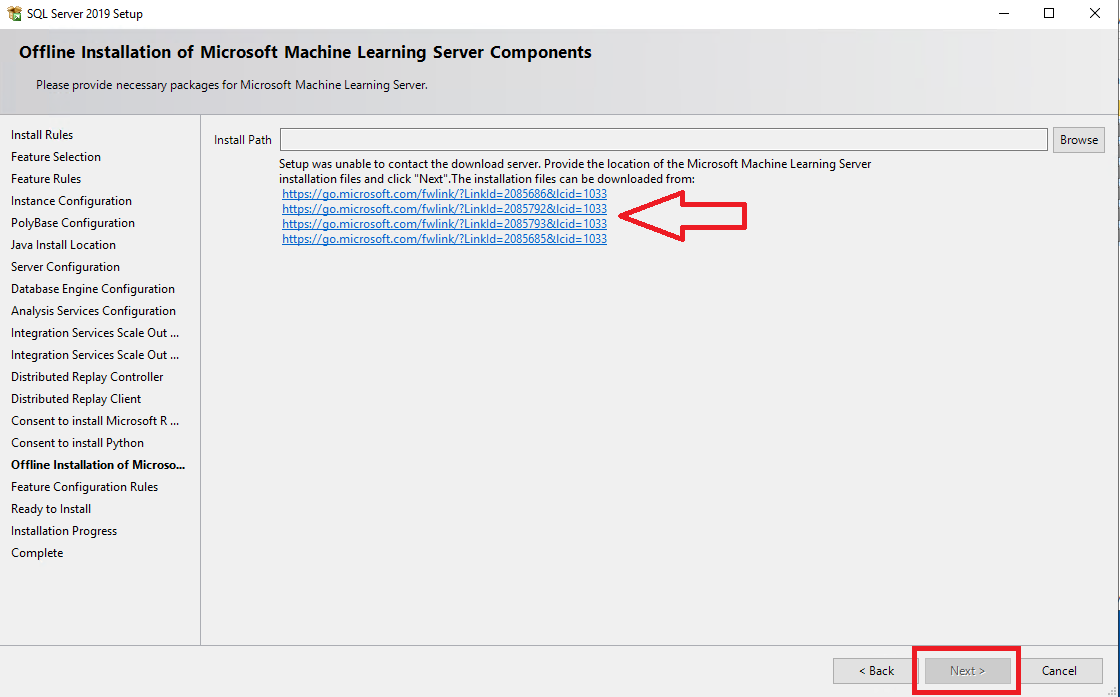Select the Feature Rules step
Image resolution: width=1120 pixels, height=697 pixels.
point(46,179)
